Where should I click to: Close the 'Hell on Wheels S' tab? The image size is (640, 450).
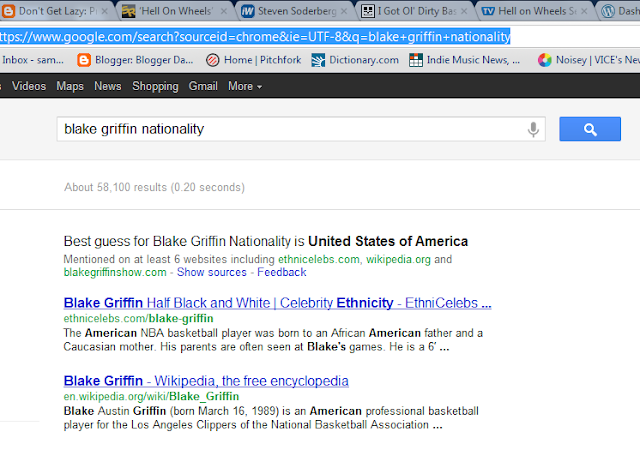click(x=584, y=11)
